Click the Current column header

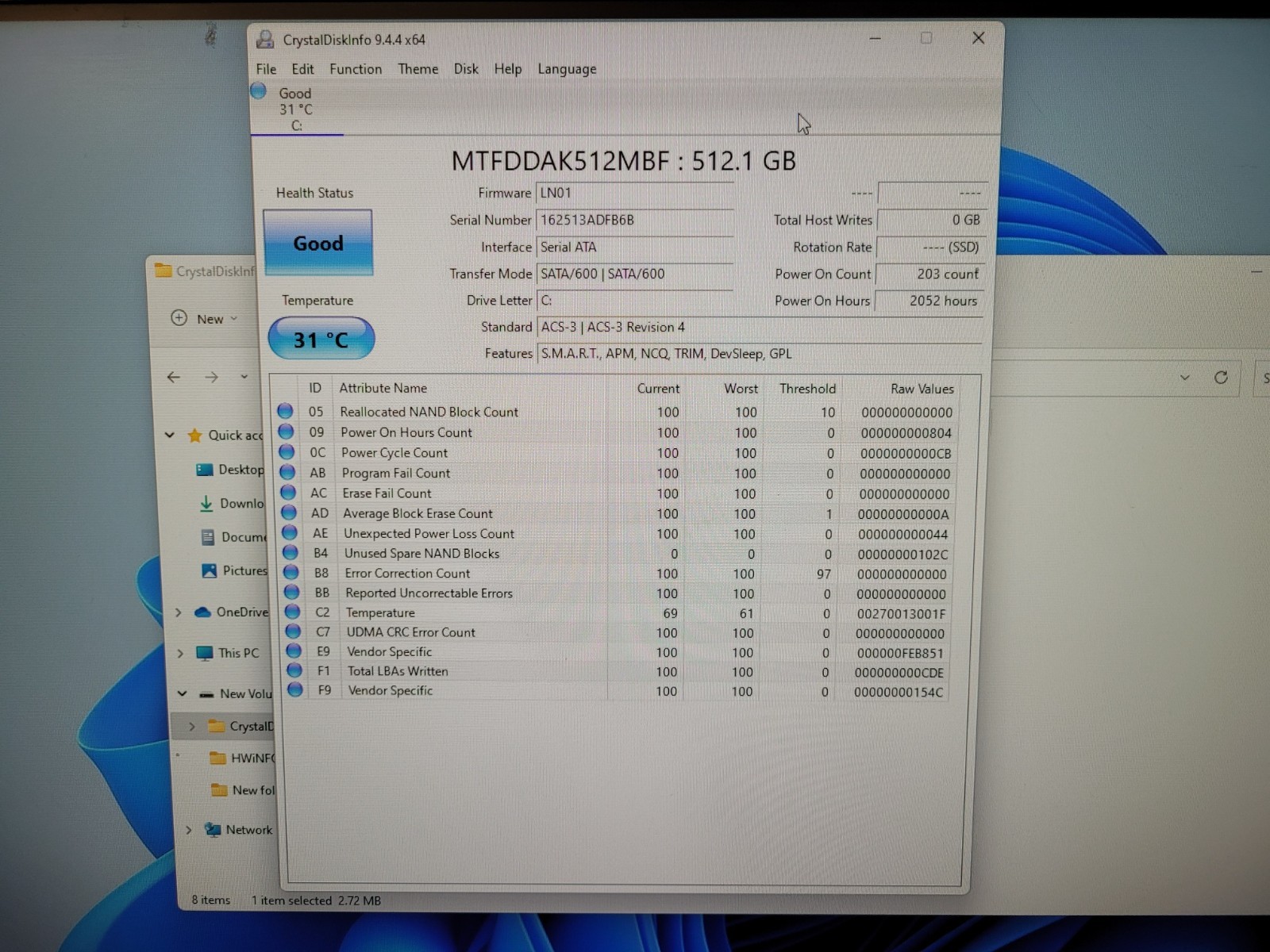[x=658, y=389]
